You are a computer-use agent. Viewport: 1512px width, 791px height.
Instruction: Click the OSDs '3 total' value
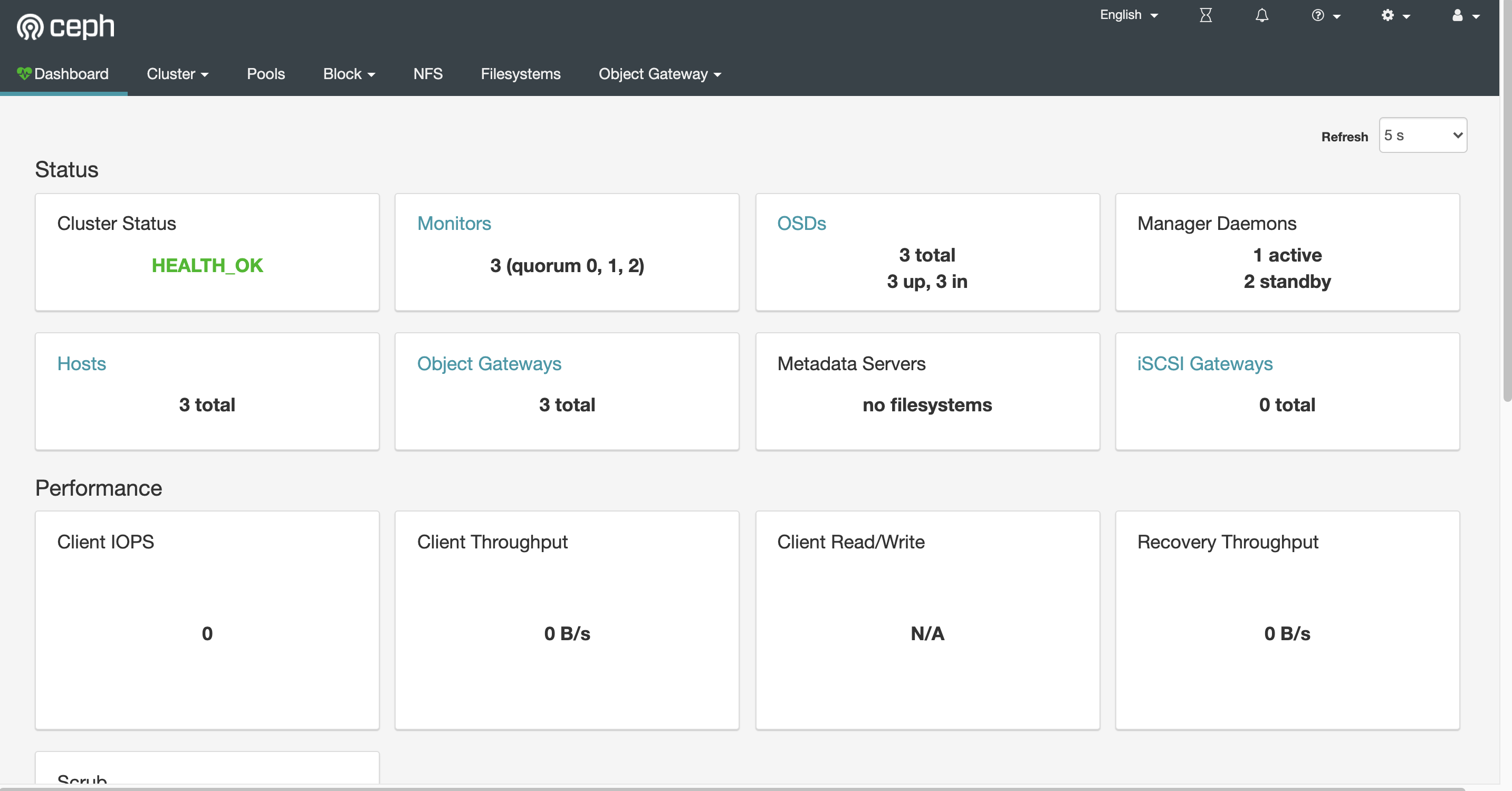coord(927,255)
